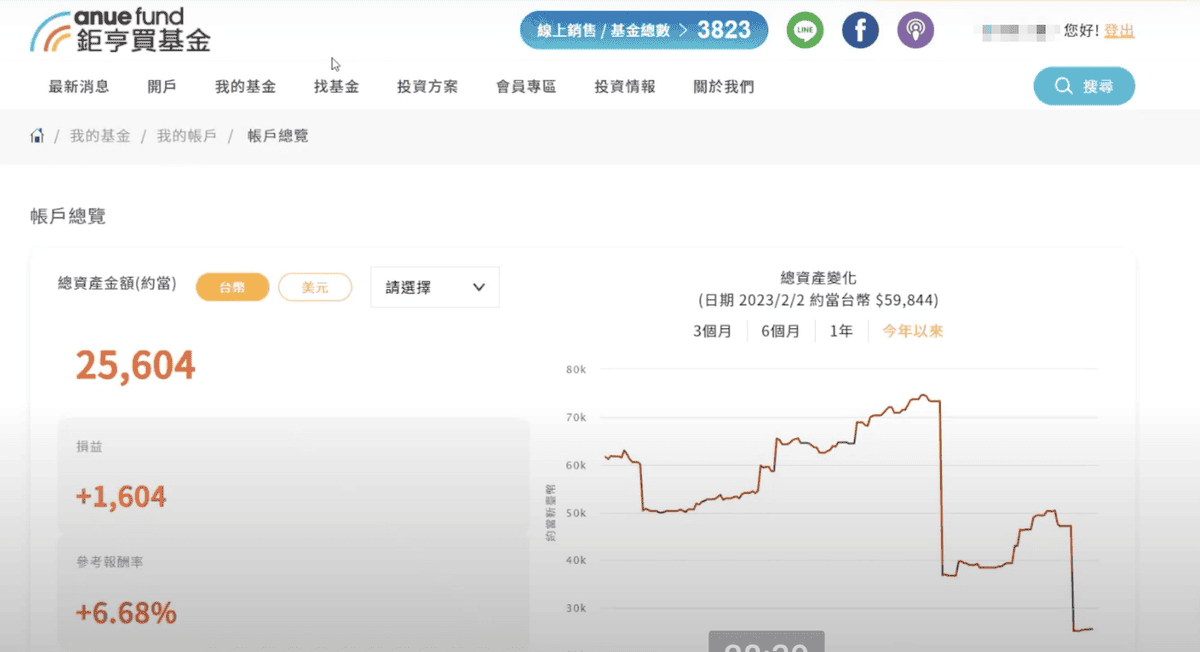The image size is (1200, 652).
Task: Open the 我的基金 menu
Action: pos(245,87)
